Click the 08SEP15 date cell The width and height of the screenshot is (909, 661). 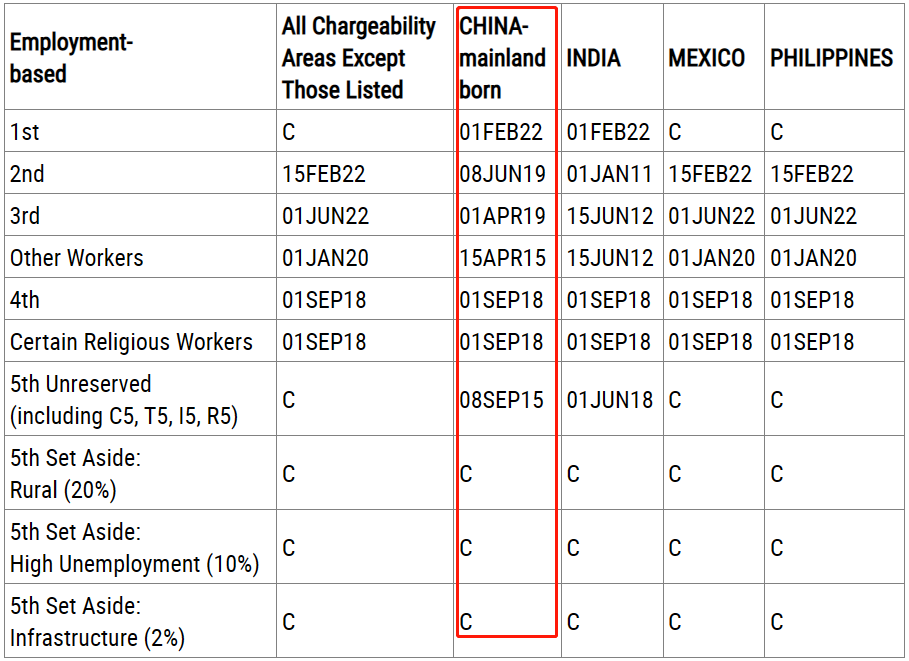coord(502,400)
